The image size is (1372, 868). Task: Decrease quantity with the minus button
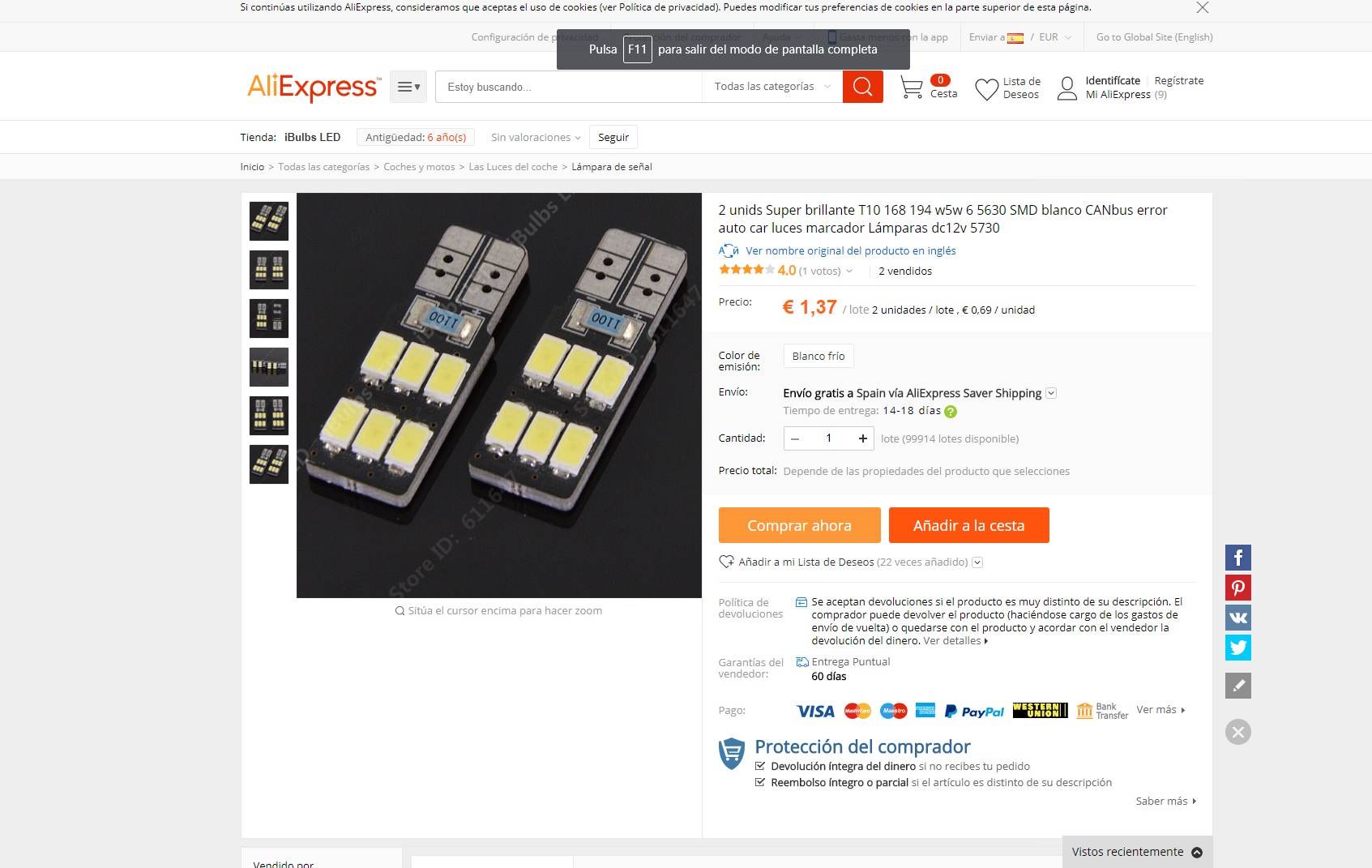tap(795, 438)
